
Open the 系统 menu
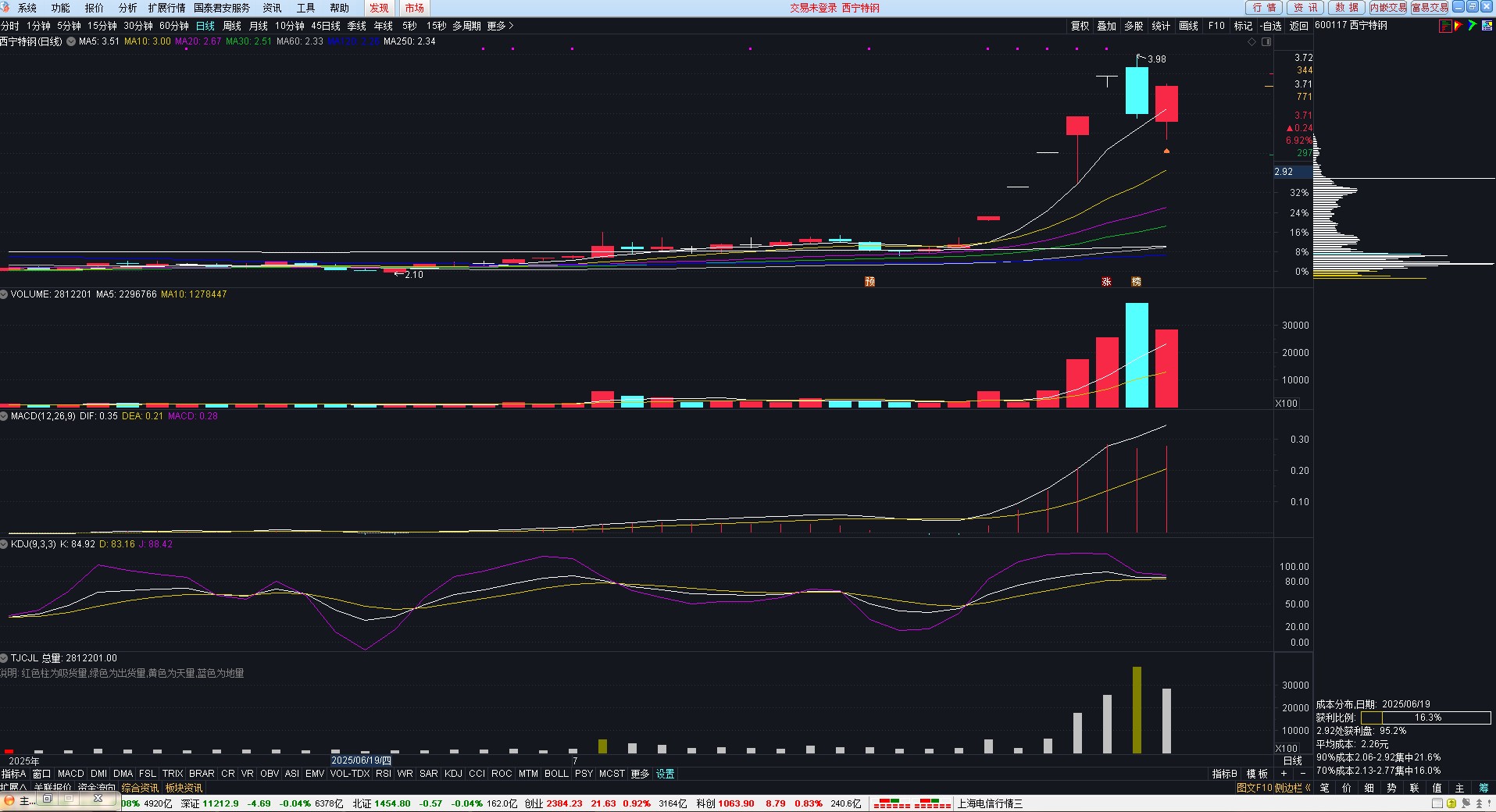coord(27,8)
